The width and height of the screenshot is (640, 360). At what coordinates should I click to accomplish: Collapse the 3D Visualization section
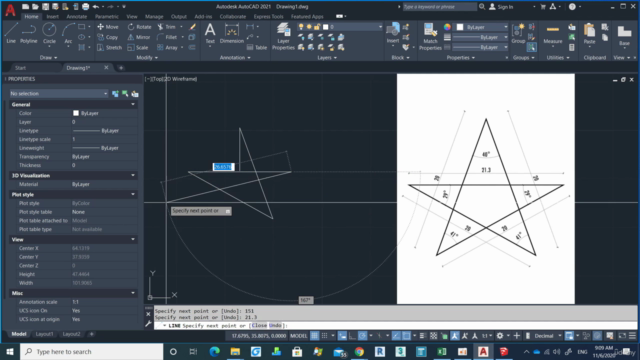point(133,176)
